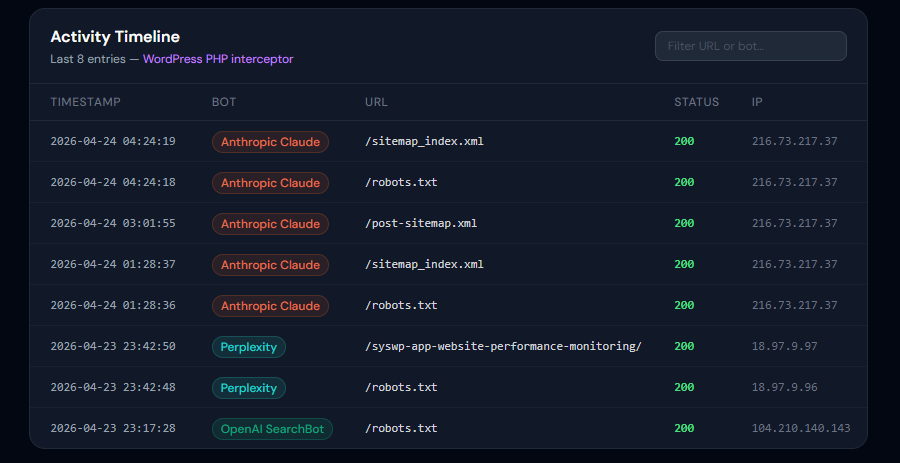The height and width of the screenshot is (463, 900).
Task: Click the STATUS column header
Action: pyautogui.click(x=696, y=102)
